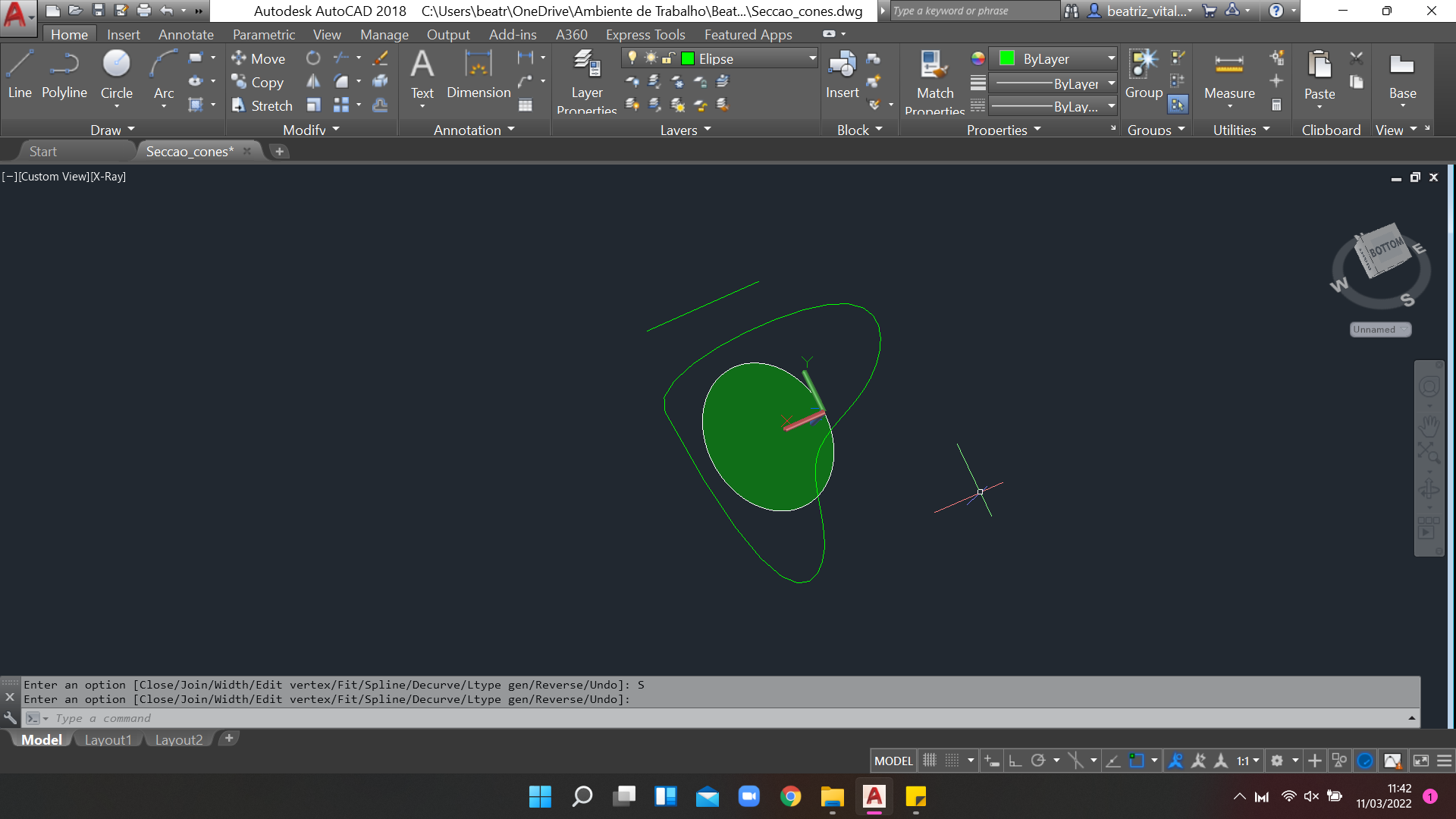Open the Measure utility

coord(1229,74)
